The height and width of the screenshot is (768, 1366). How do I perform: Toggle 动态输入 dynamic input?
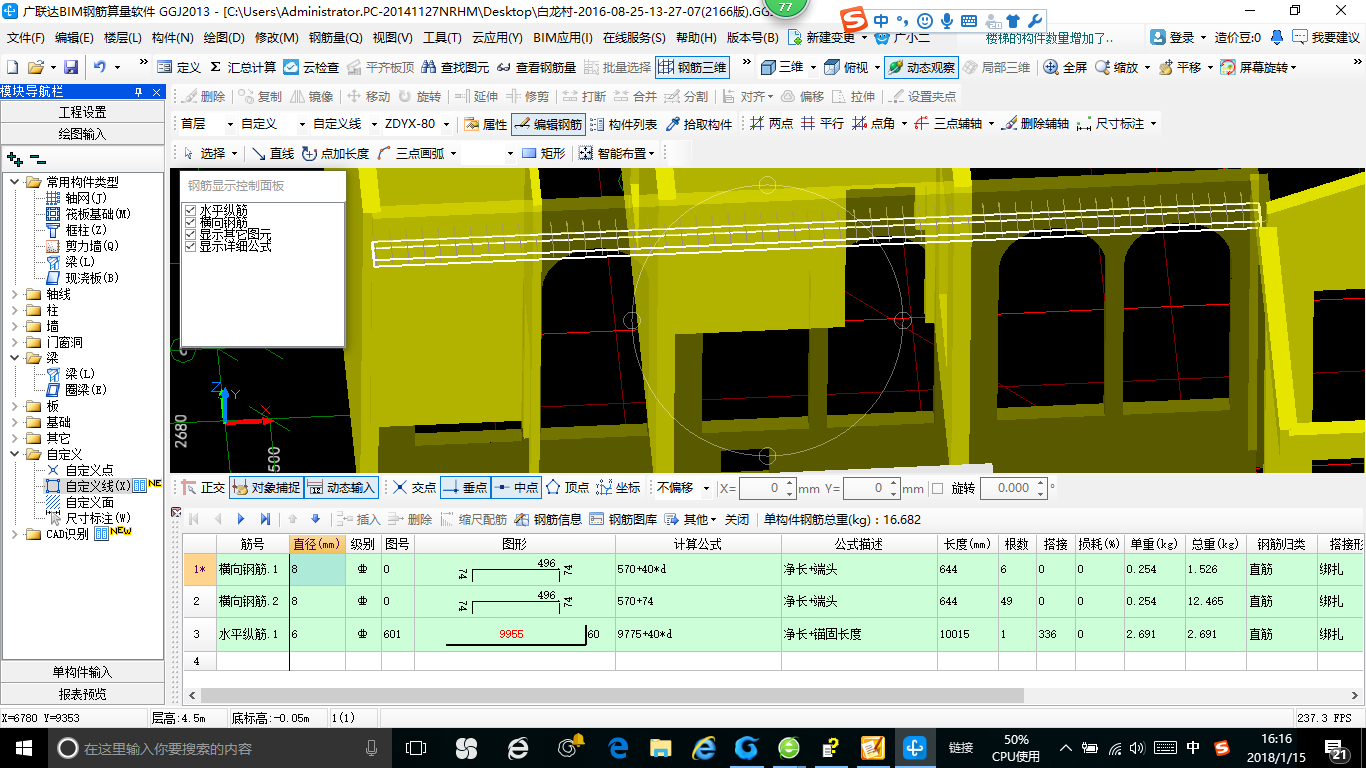(342, 488)
